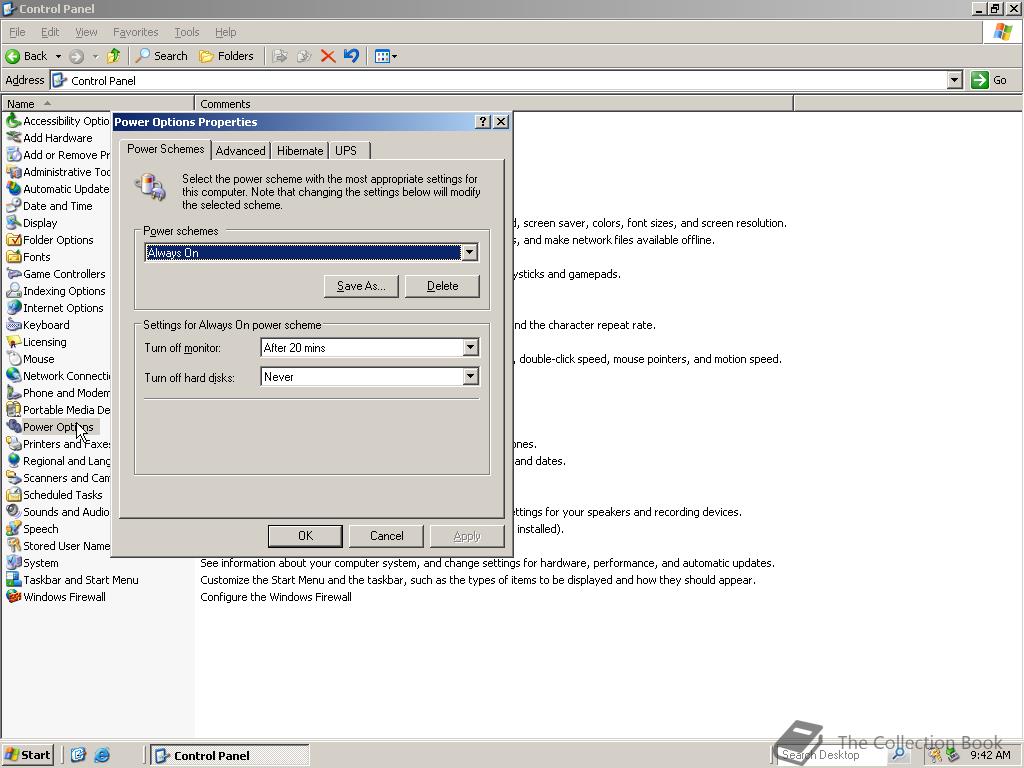The height and width of the screenshot is (768, 1024).
Task: Confirm with the OK button
Action: click(x=305, y=536)
